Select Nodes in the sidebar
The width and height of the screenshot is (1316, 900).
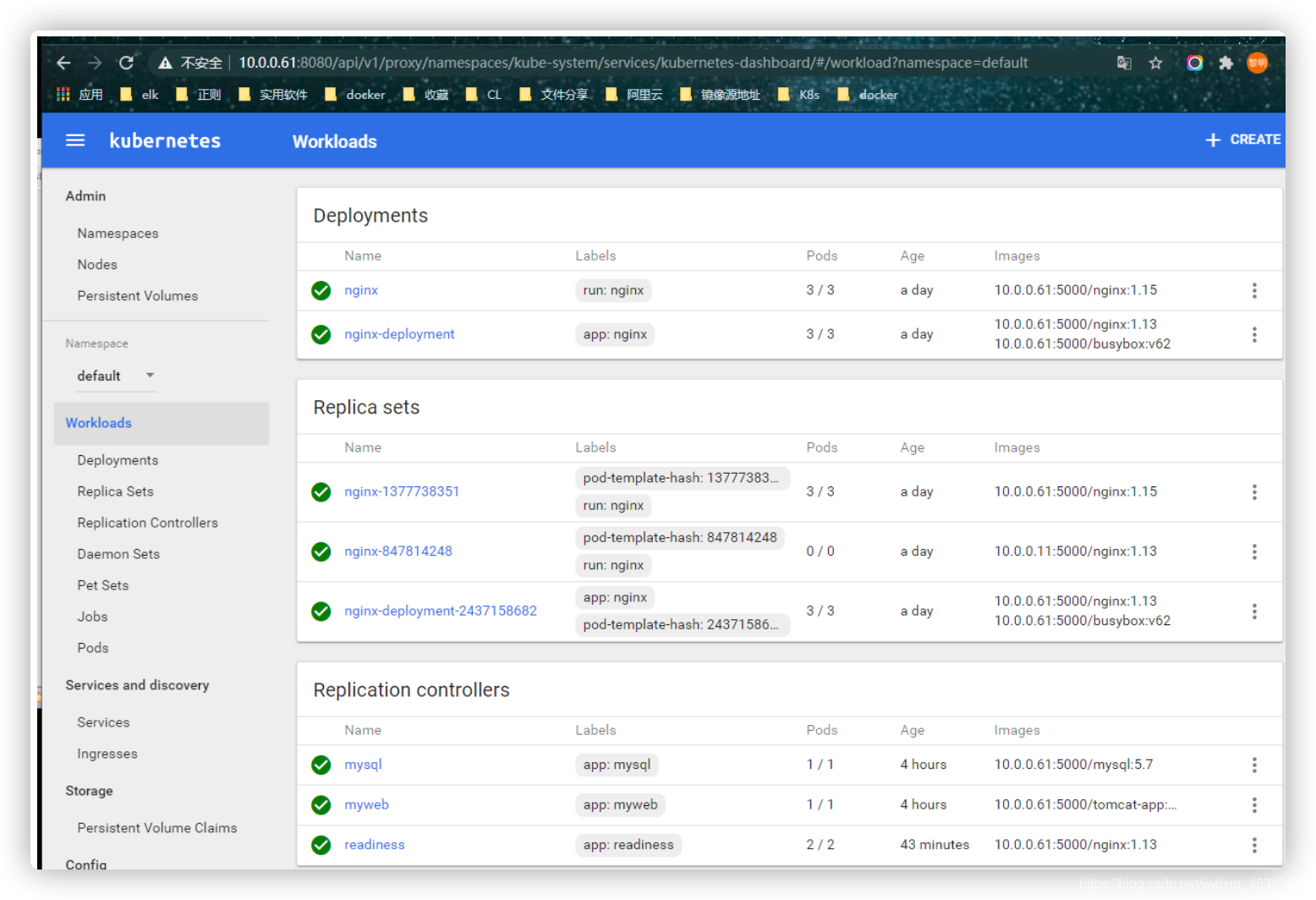97,265
